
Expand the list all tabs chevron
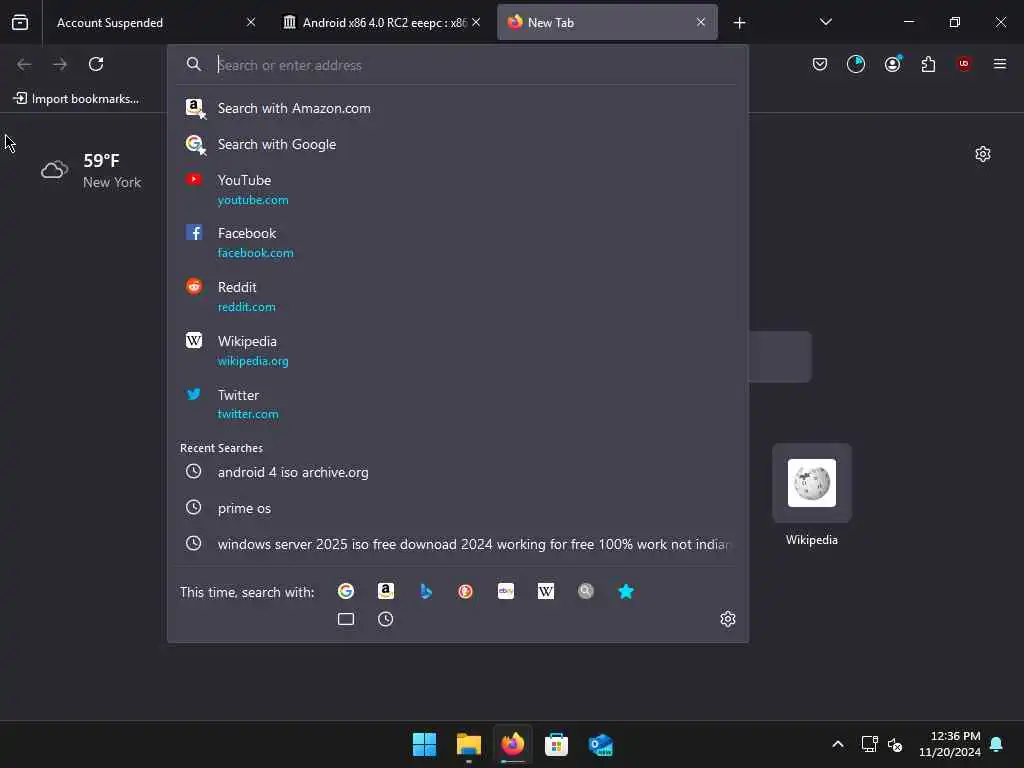tap(825, 22)
